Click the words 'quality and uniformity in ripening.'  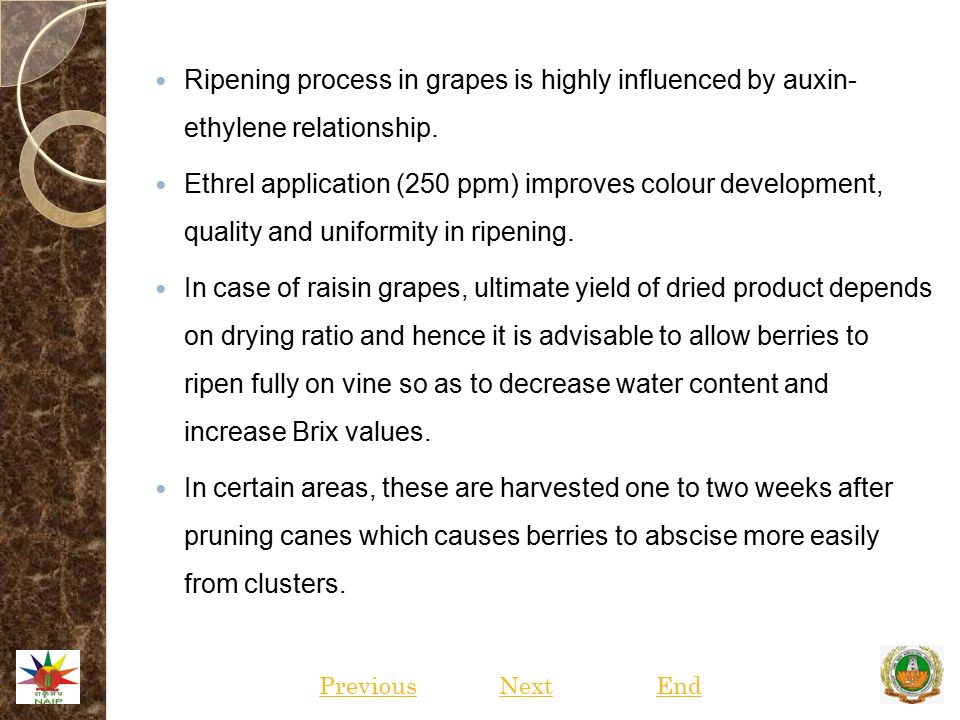pyautogui.click(x=378, y=232)
